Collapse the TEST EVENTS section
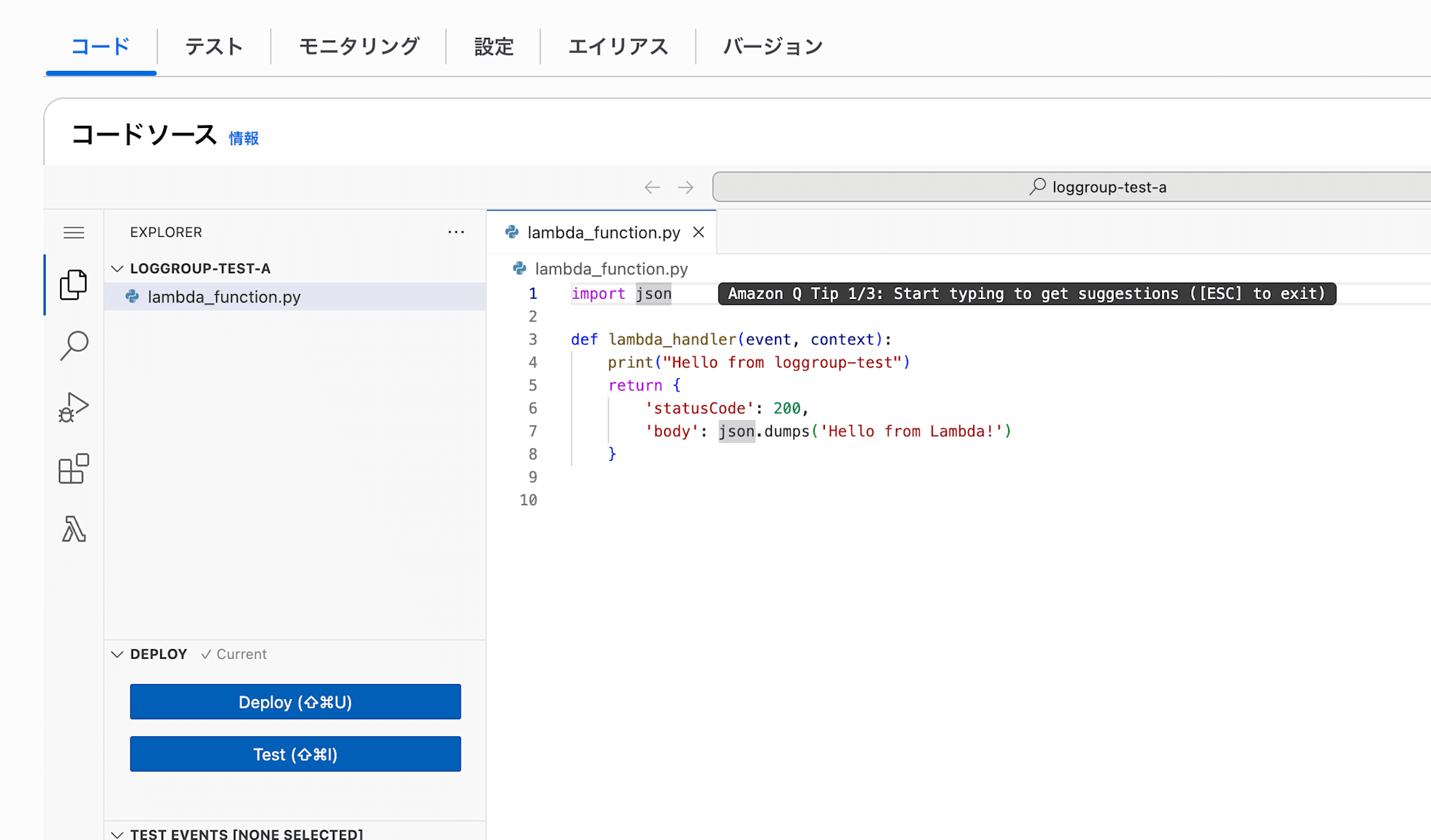The height and width of the screenshot is (840, 1431). click(117, 834)
